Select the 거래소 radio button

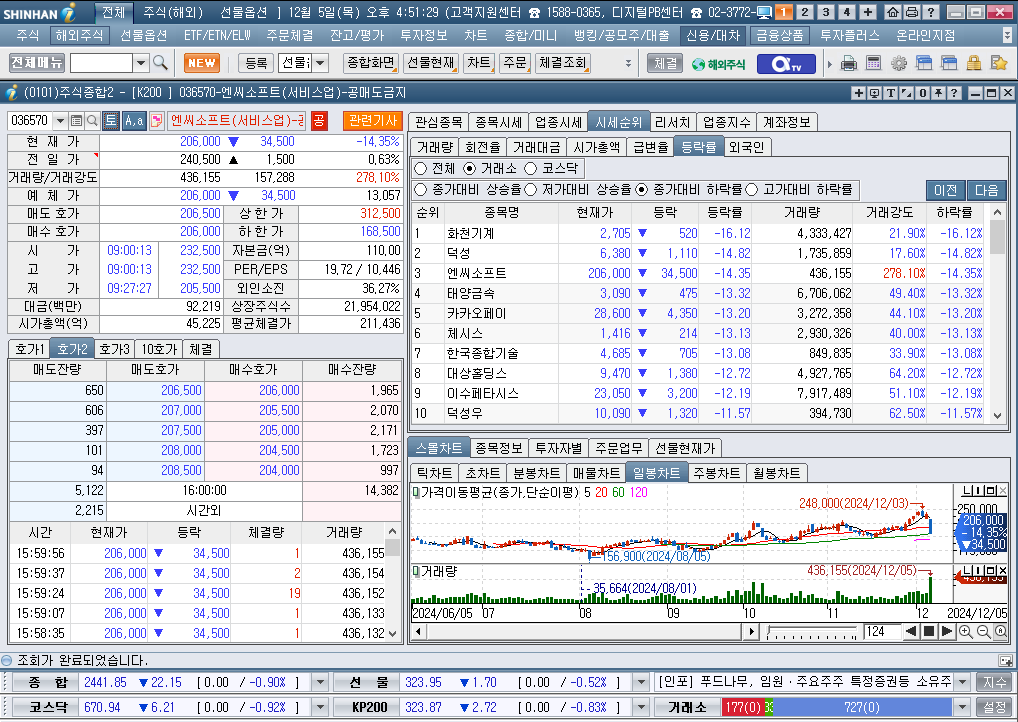point(469,169)
